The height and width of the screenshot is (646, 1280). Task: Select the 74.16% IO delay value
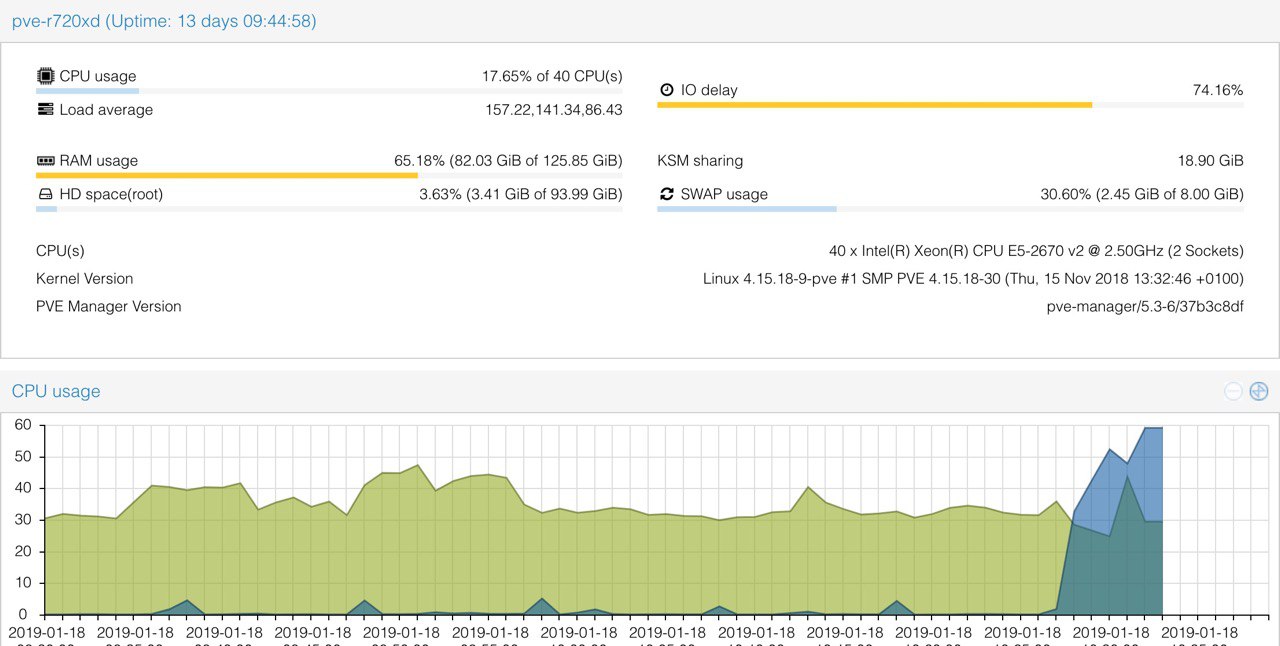coord(1218,90)
